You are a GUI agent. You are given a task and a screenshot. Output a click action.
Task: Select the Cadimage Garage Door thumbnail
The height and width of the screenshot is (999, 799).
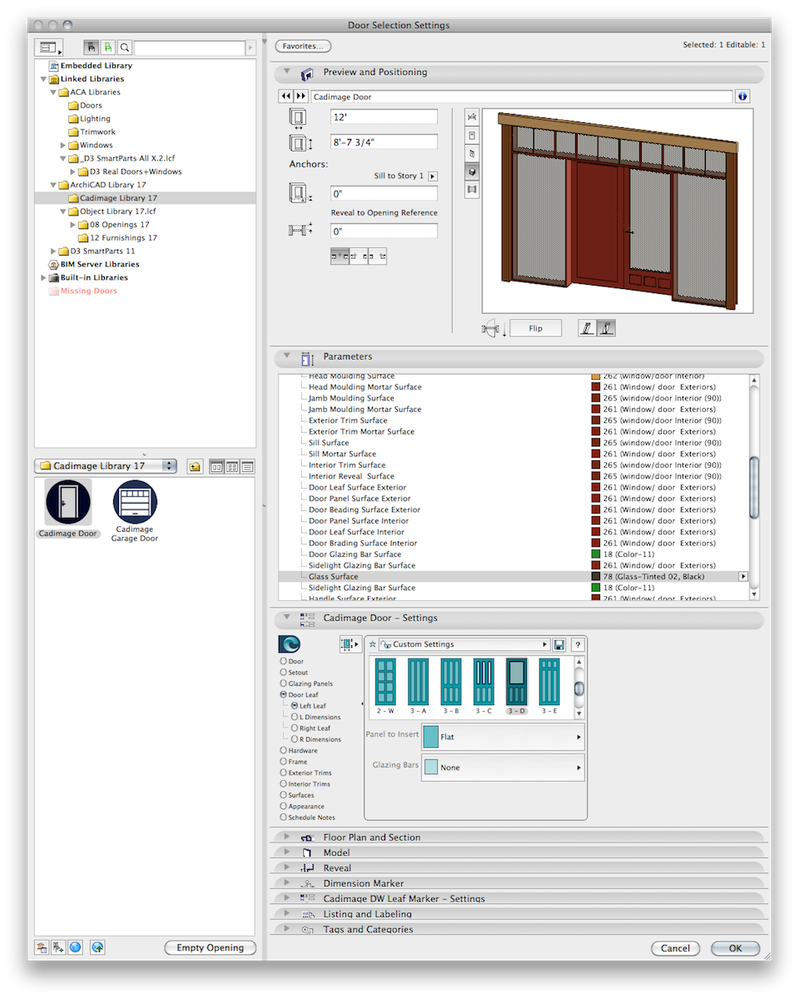click(x=134, y=512)
